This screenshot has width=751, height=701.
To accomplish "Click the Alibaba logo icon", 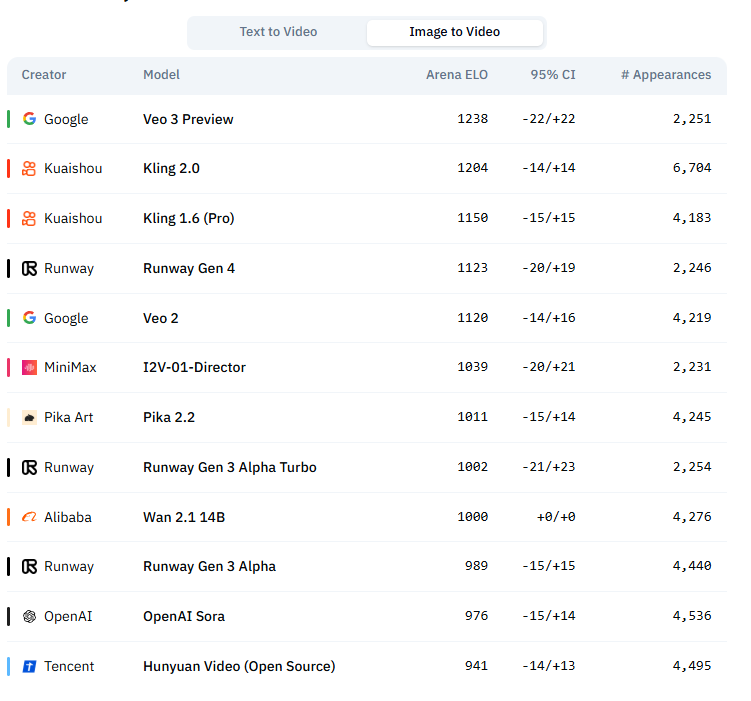I will [x=29, y=517].
